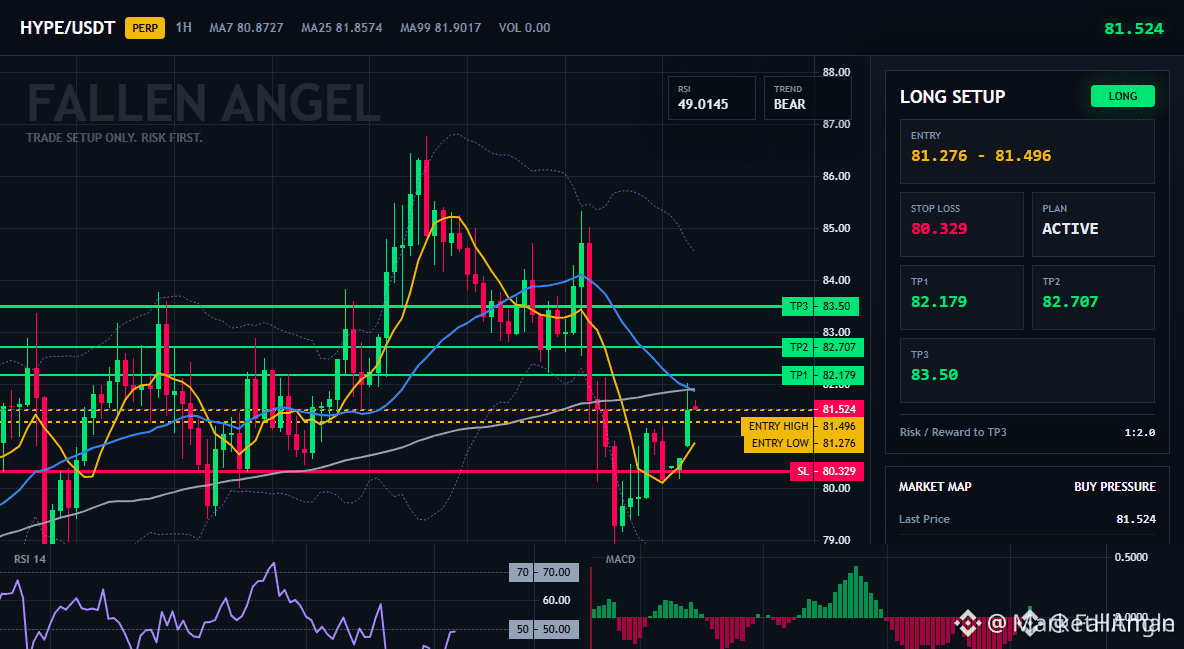Click the Risk / Reward to TP3 label
Screen dimensions: 1184x649
(953, 432)
